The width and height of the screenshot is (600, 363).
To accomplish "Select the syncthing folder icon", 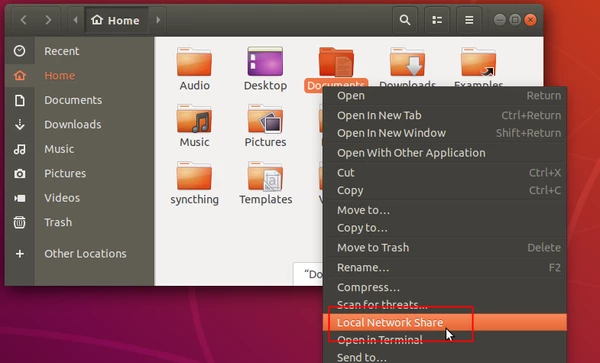I will coord(194,176).
